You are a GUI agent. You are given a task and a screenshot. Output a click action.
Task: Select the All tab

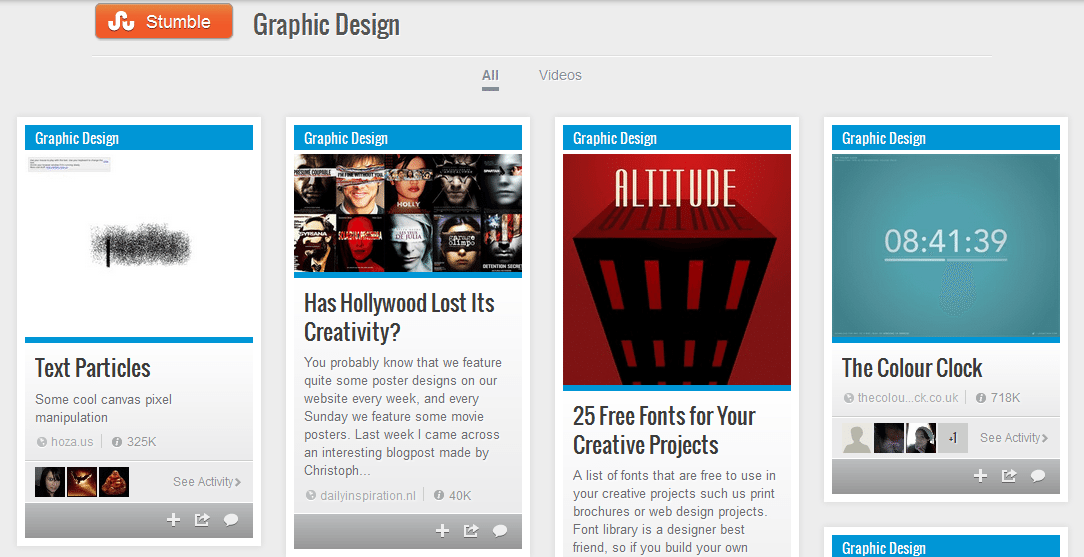[490, 75]
